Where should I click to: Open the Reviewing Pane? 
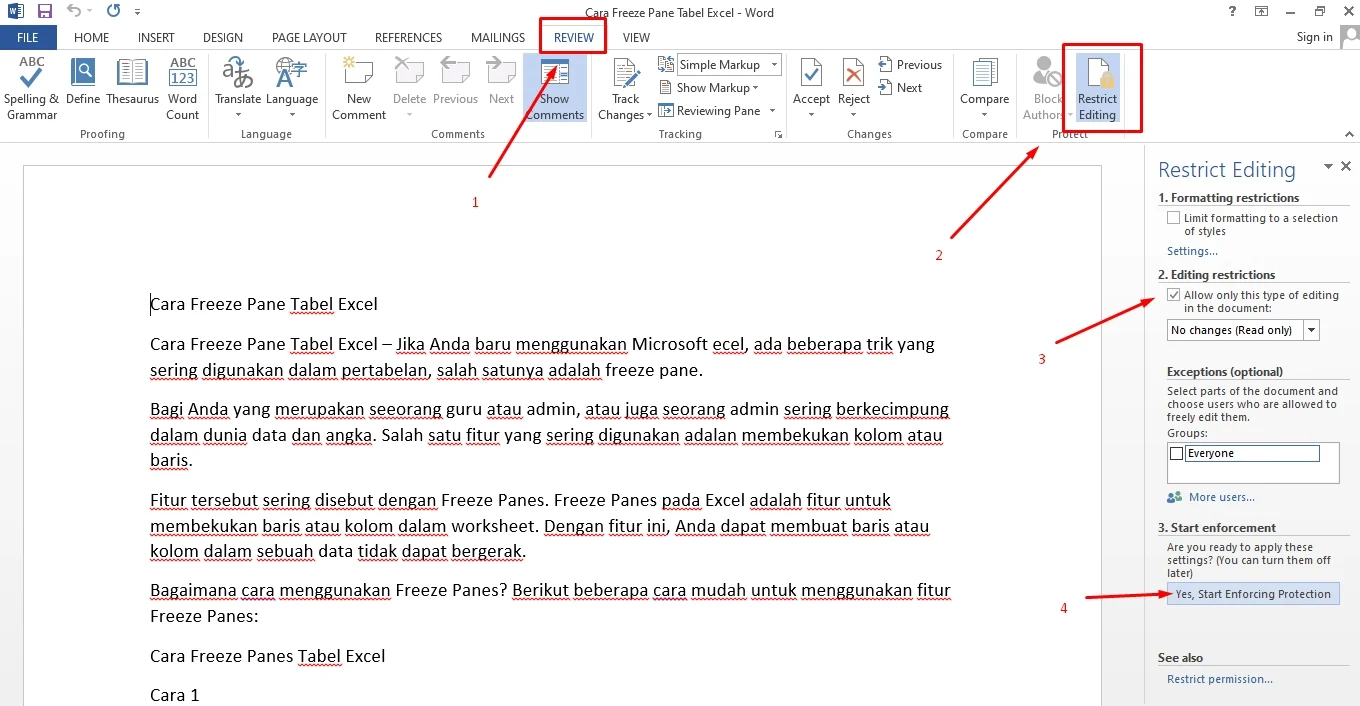pos(709,111)
